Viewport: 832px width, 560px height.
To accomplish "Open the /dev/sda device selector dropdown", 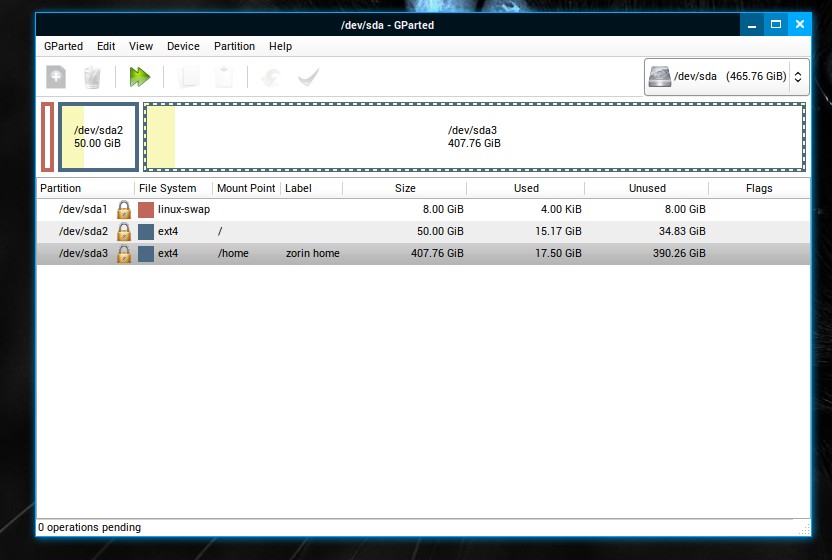I will click(x=726, y=76).
